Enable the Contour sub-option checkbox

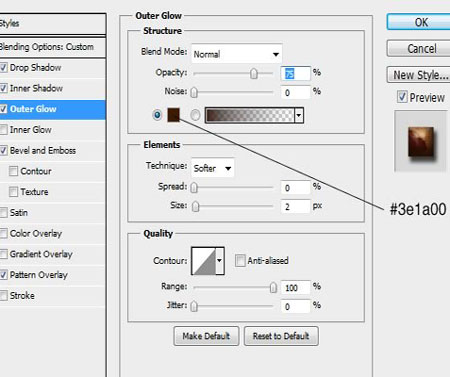13,171
